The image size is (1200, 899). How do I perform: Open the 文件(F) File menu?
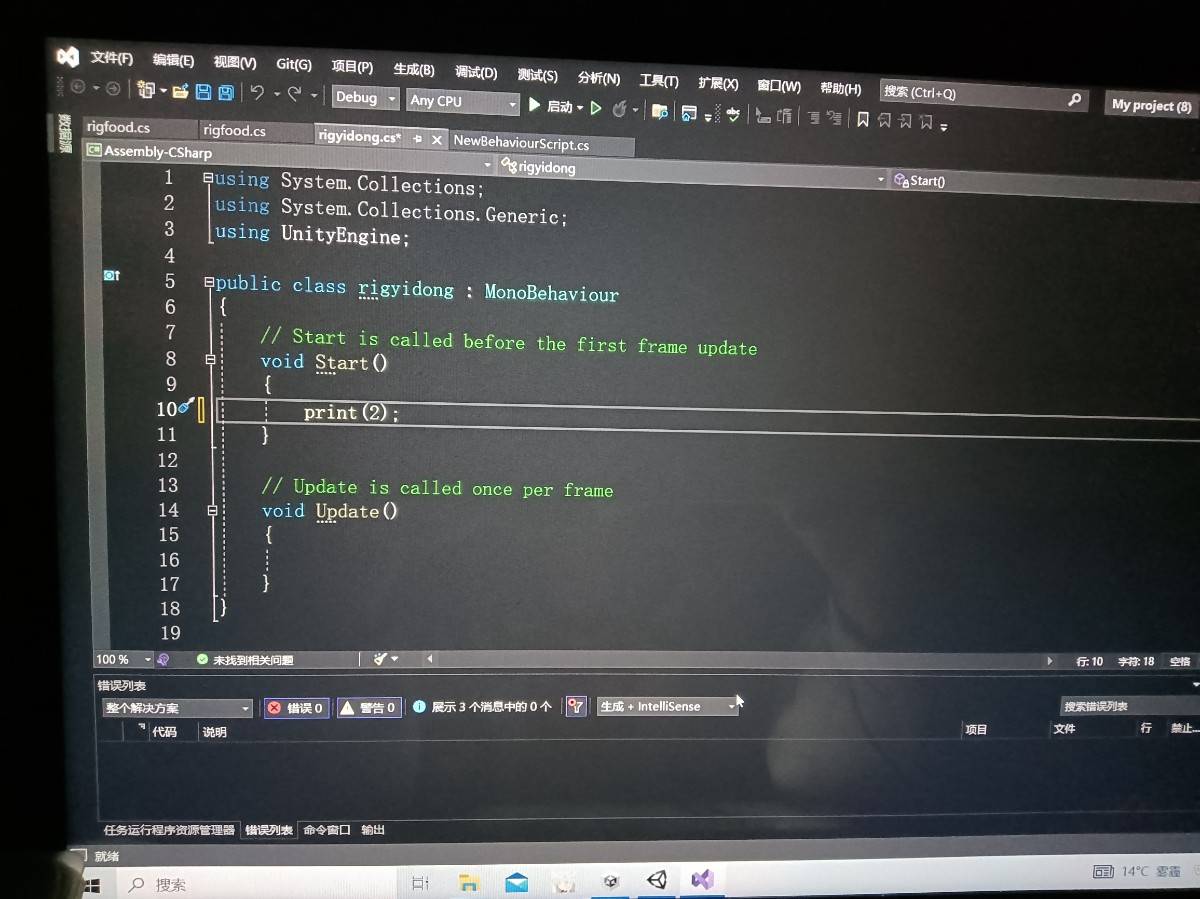pyautogui.click(x=111, y=57)
